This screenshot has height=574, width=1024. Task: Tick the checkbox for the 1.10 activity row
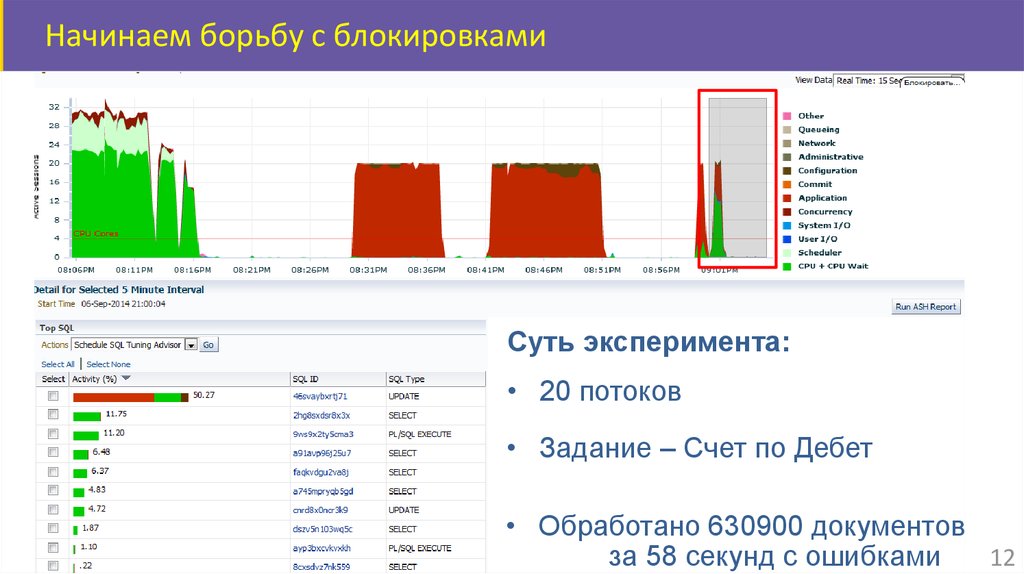pyautogui.click(x=53, y=547)
